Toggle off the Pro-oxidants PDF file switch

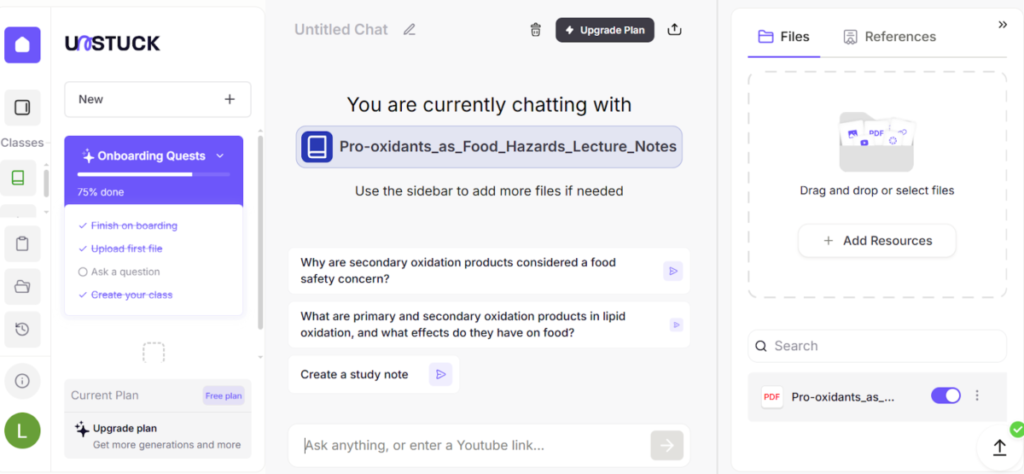(x=945, y=396)
